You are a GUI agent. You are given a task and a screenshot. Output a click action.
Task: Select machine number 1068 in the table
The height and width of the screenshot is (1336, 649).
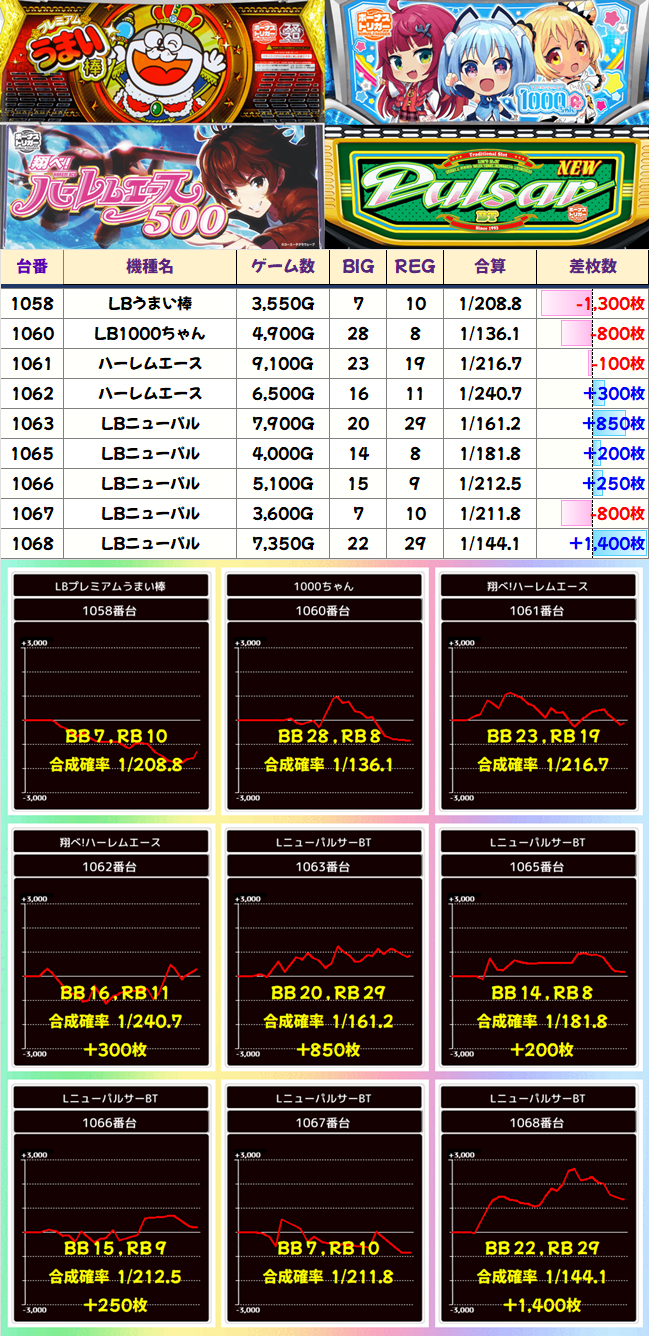click(32, 544)
